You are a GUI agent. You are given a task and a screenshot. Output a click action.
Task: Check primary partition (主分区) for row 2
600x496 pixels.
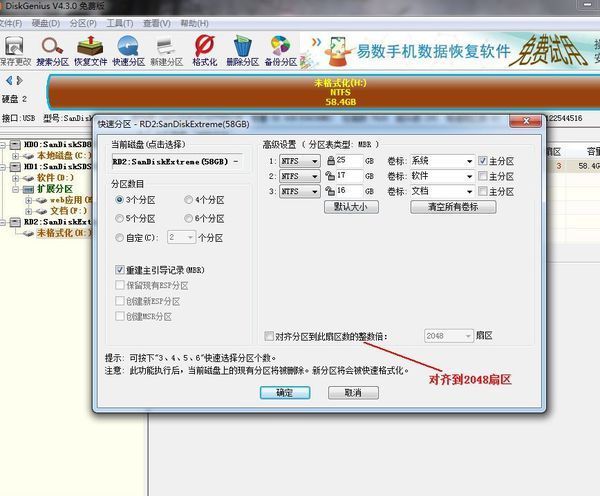[x=483, y=176]
